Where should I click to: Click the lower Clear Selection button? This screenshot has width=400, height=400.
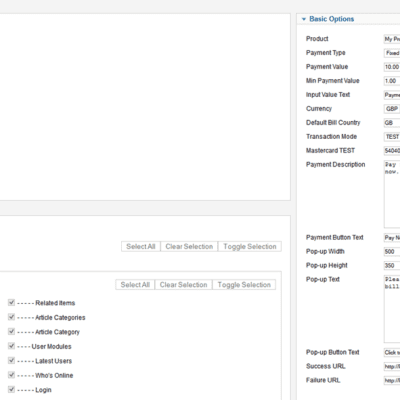pyautogui.click(x=183, y=285)
